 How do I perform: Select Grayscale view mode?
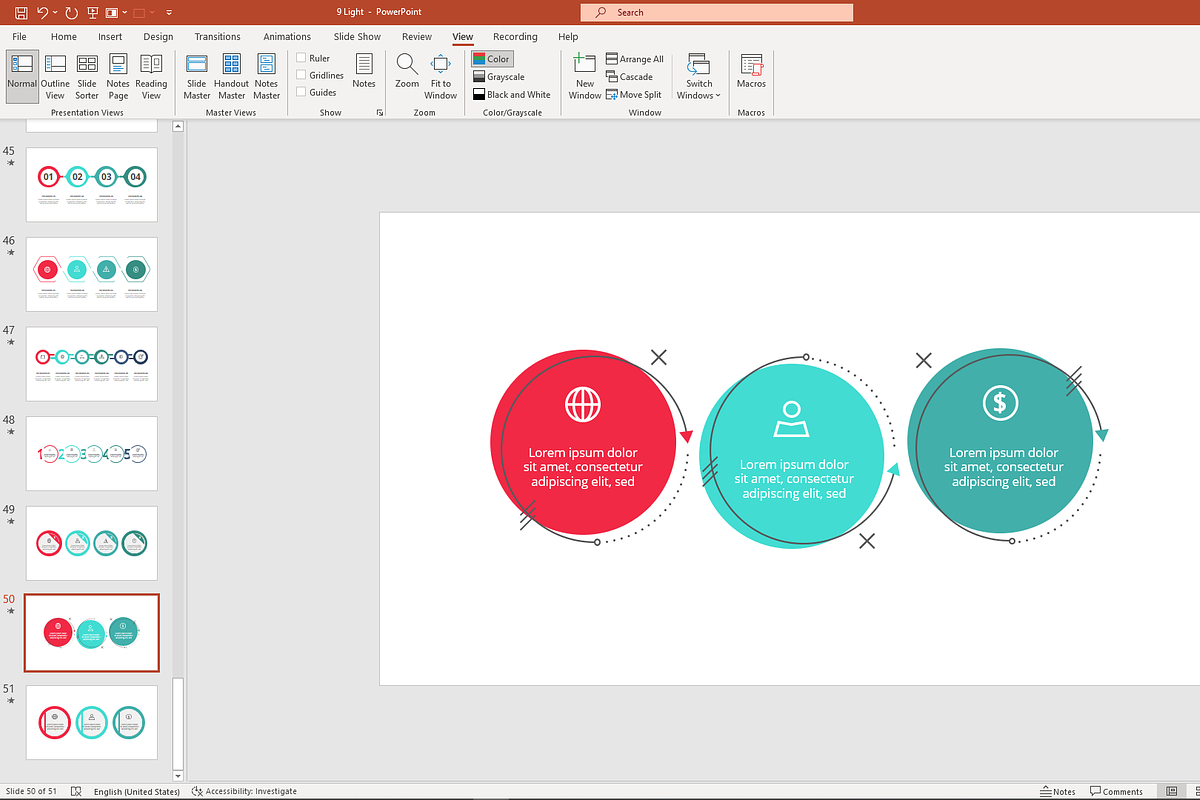coord(498,77)
